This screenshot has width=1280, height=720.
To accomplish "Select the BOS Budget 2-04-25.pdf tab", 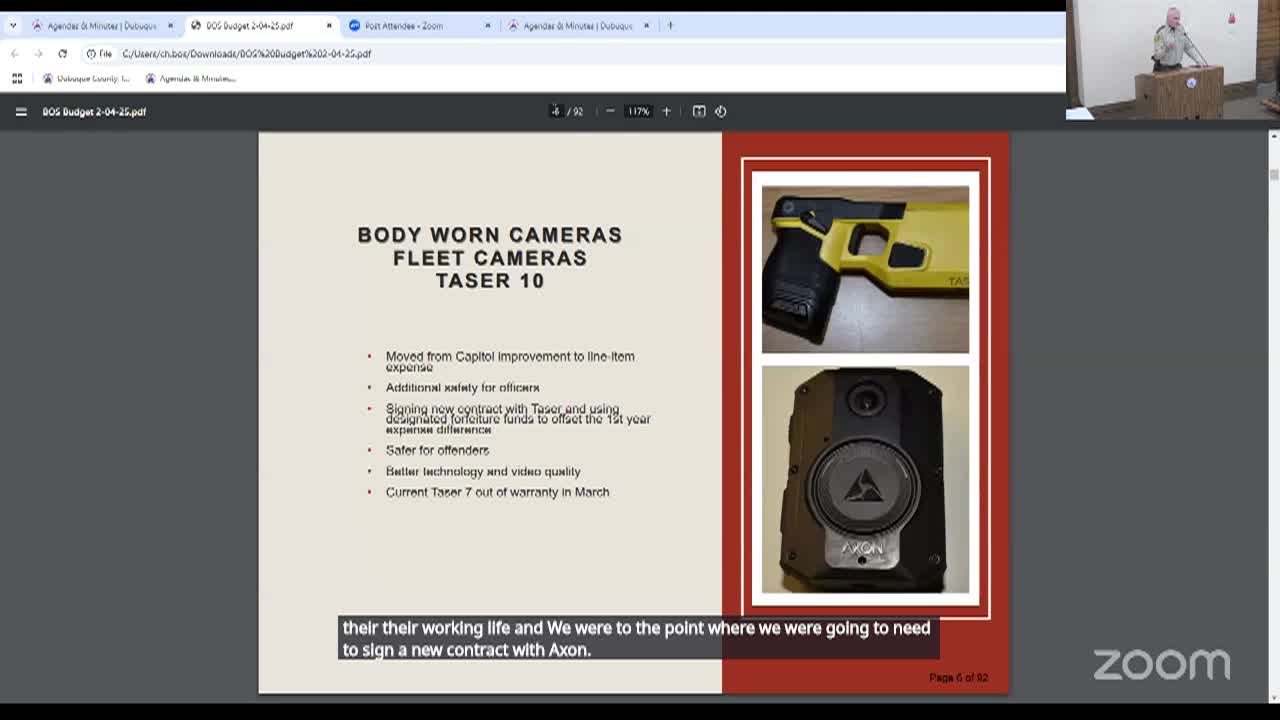I will [x=258, y=26].
